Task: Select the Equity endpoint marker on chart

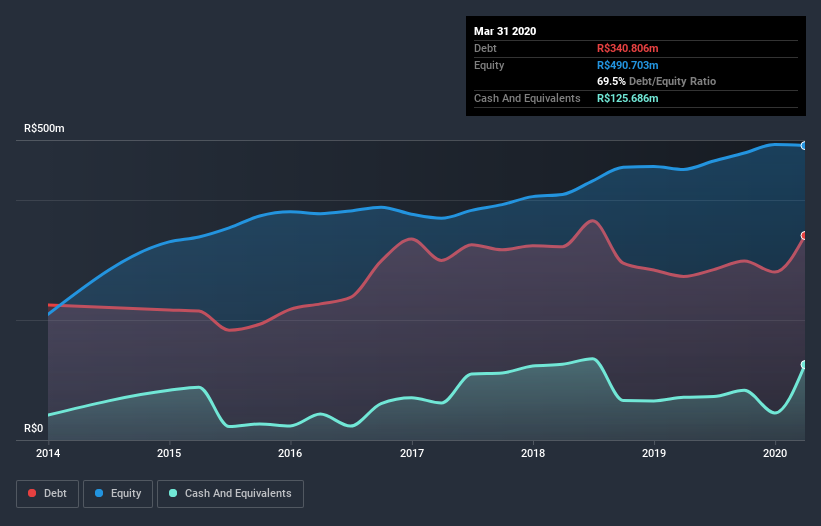Action: point(804,146)
